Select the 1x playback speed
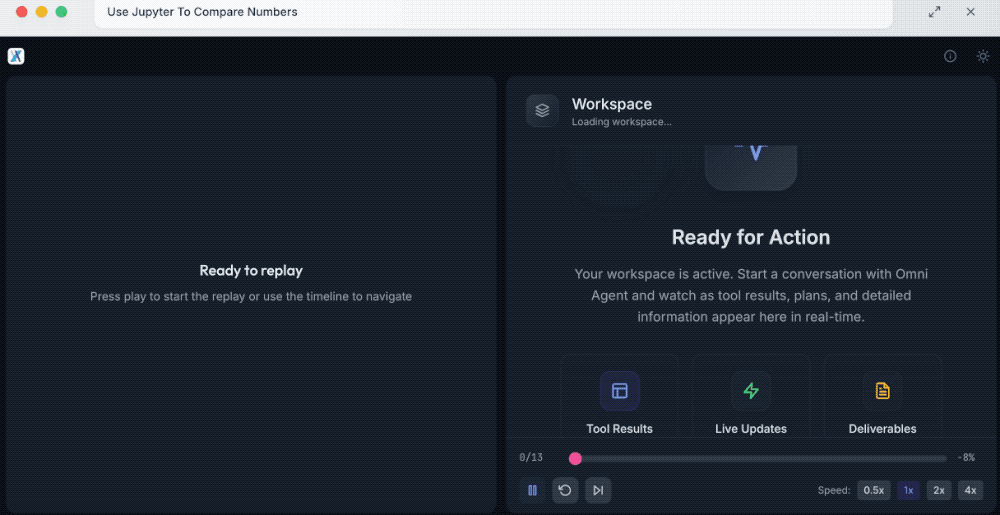This screenshot has width=1000, height=515. coord(909,490)
